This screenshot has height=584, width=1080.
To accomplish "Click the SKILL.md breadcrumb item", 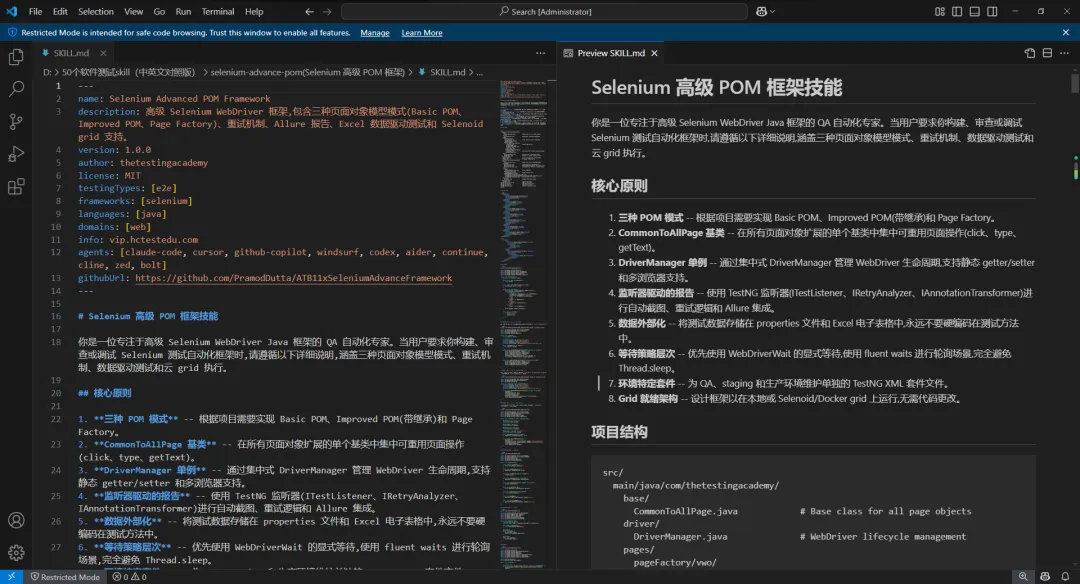I will [x=447, y=72].
